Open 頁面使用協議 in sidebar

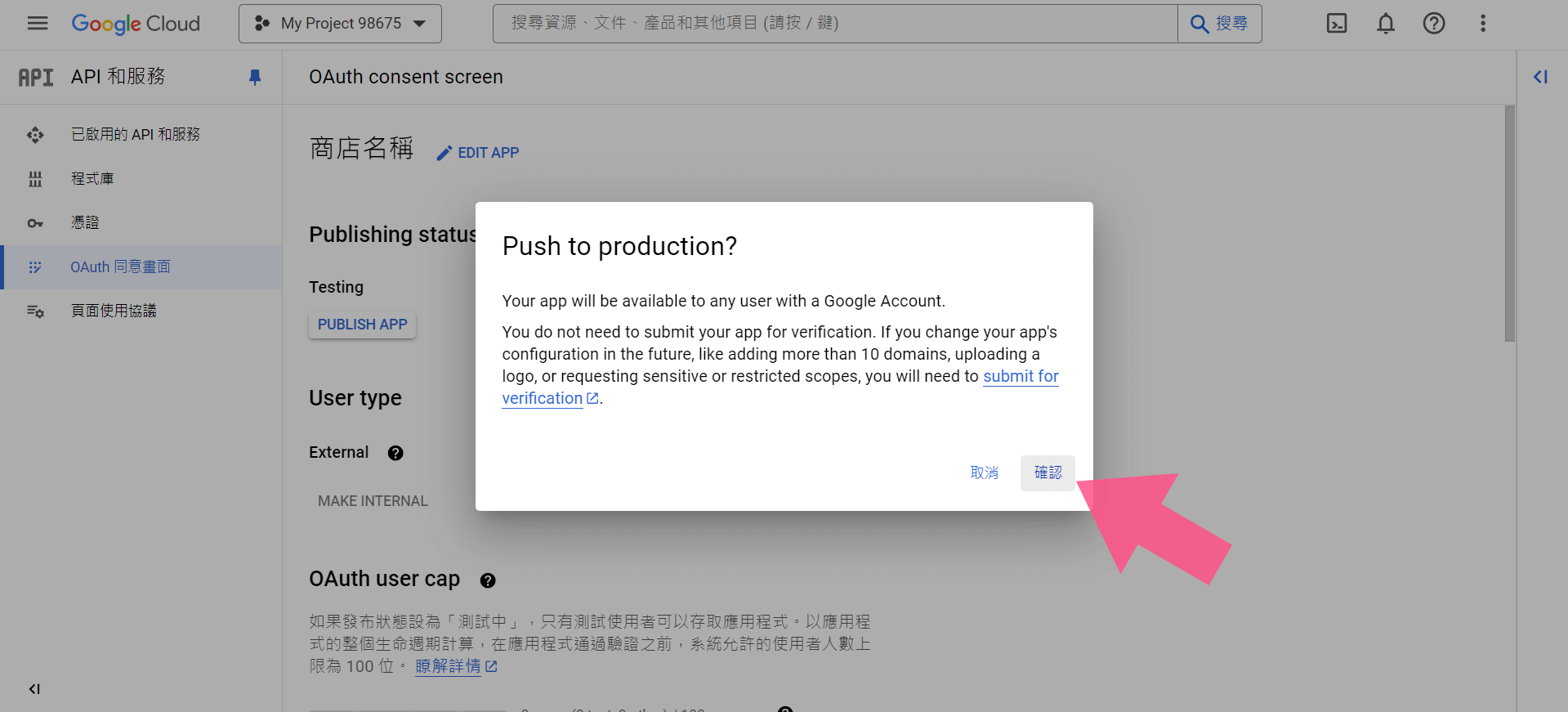coord(141,311)
